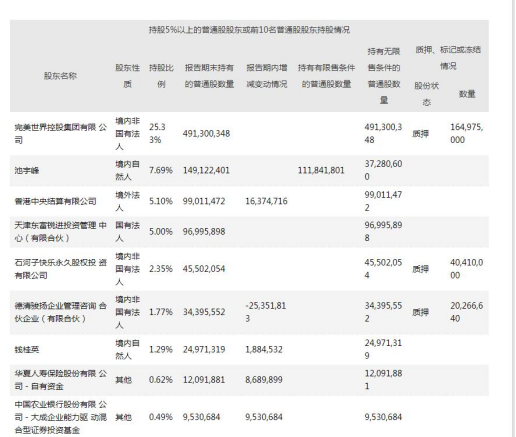This screenshot has width=516, height=437.
Task: Click the '持有无限售条件的普通股数量' column header
Action: coord(384,76)
